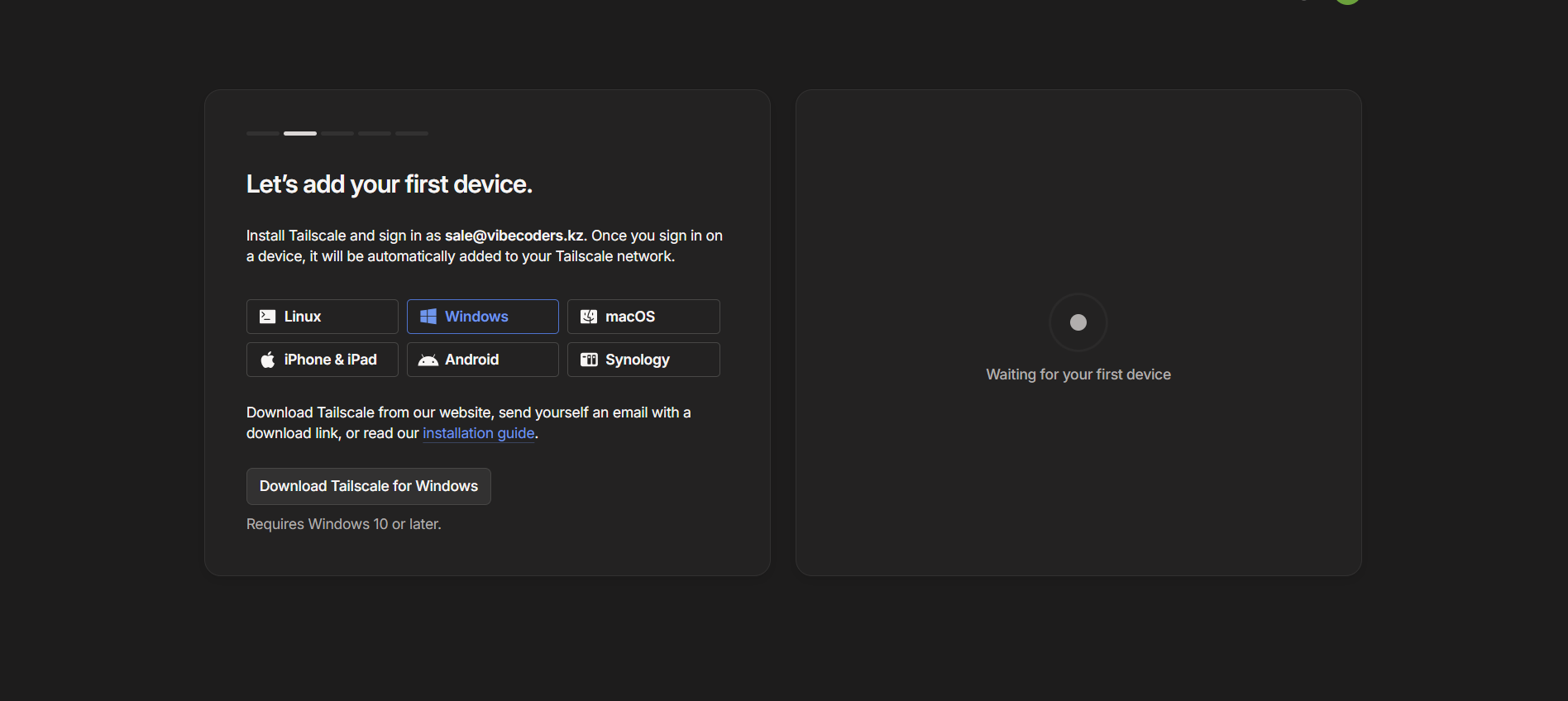Switch to the iPhone & iPad option

323,360
